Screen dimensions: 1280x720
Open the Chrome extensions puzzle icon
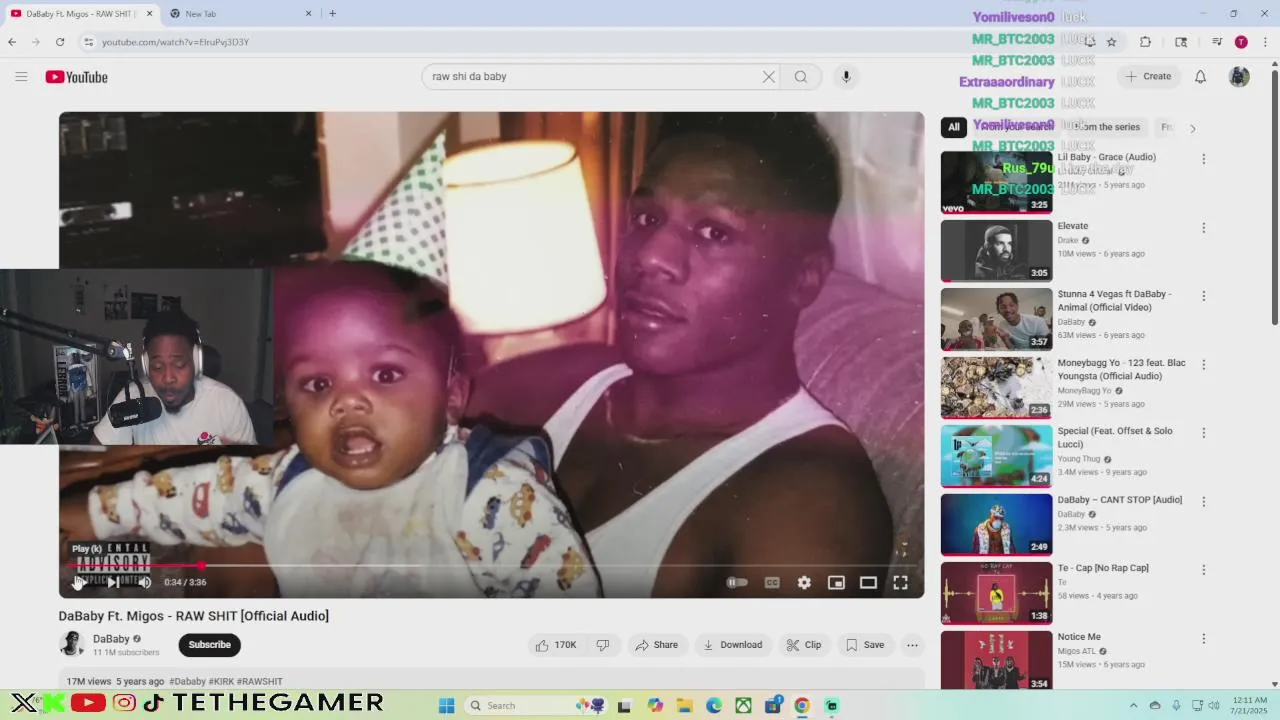[x=1146, y=42]
